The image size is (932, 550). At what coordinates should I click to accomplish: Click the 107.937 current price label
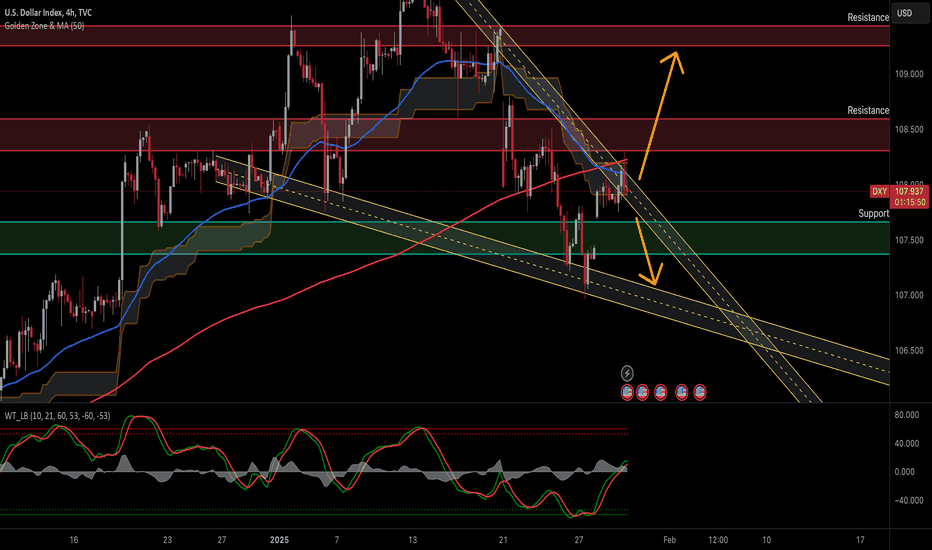(x=909, y=191)
